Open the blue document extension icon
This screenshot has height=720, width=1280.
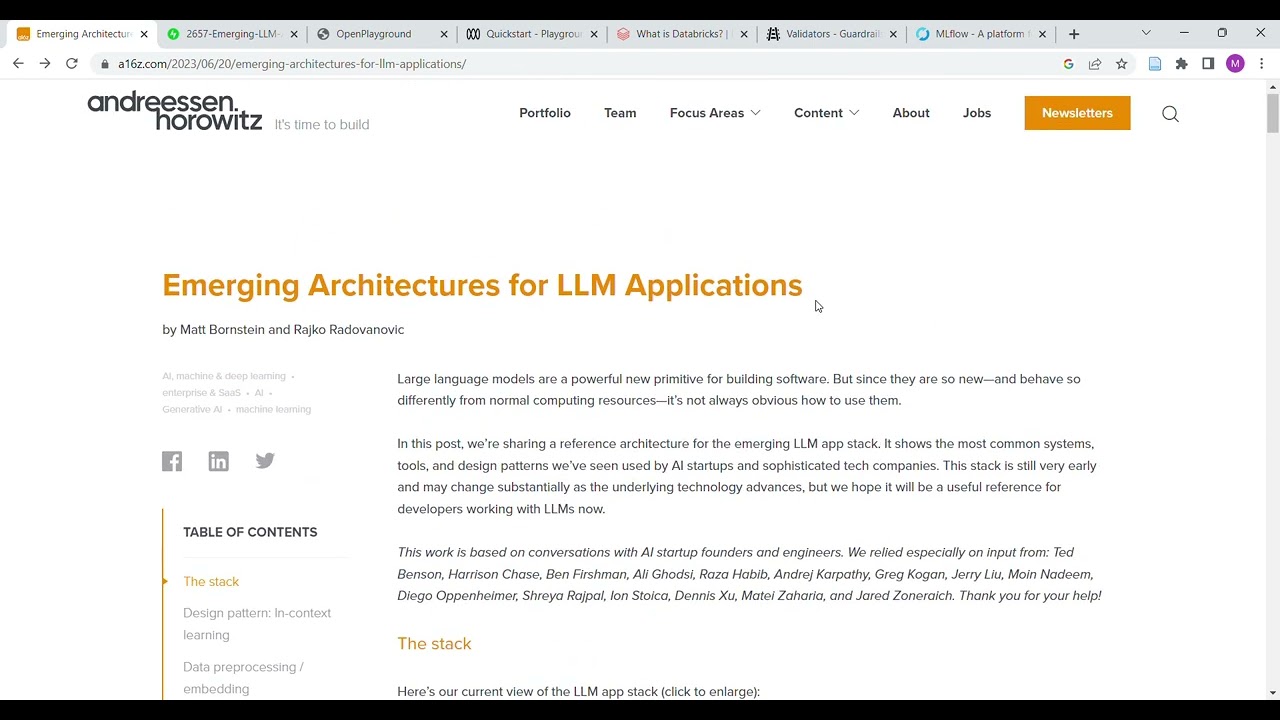click(1155, 64)
